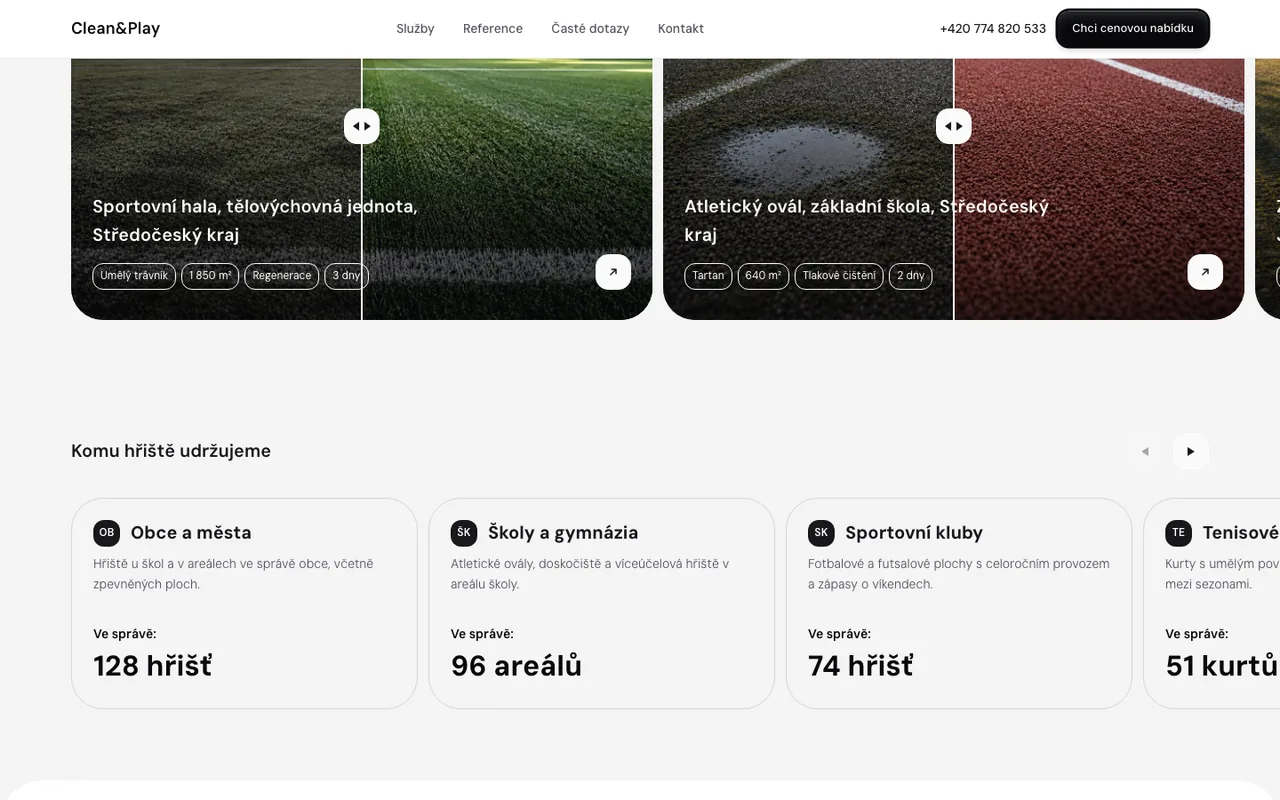1280x800 pixels.
Task: Select the Umělý trávník tag
Action: point(134,276)
